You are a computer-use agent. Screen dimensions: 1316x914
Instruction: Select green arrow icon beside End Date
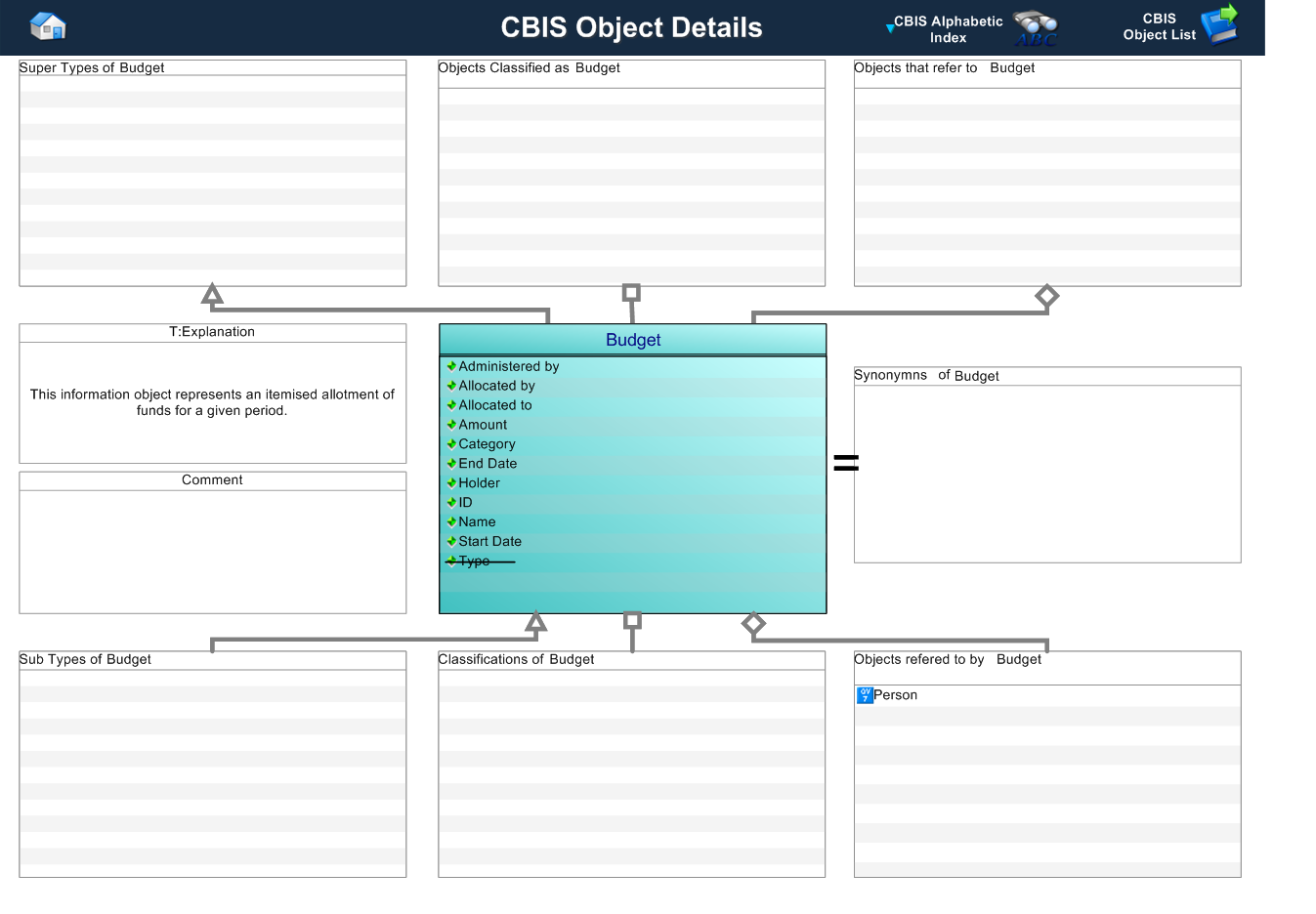pos(451,464)
